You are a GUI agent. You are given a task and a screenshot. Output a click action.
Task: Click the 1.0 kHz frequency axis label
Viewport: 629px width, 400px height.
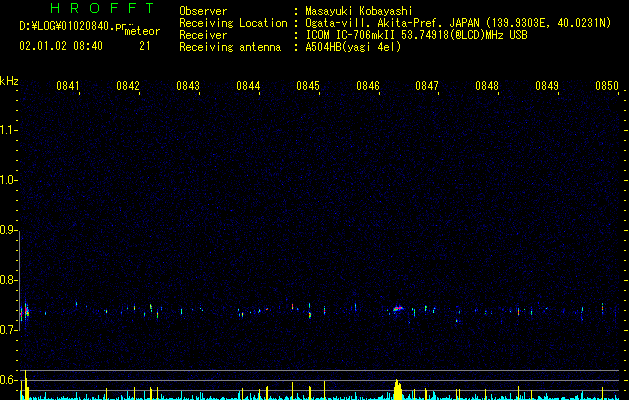pyautogui.click(x=8, y=180)
